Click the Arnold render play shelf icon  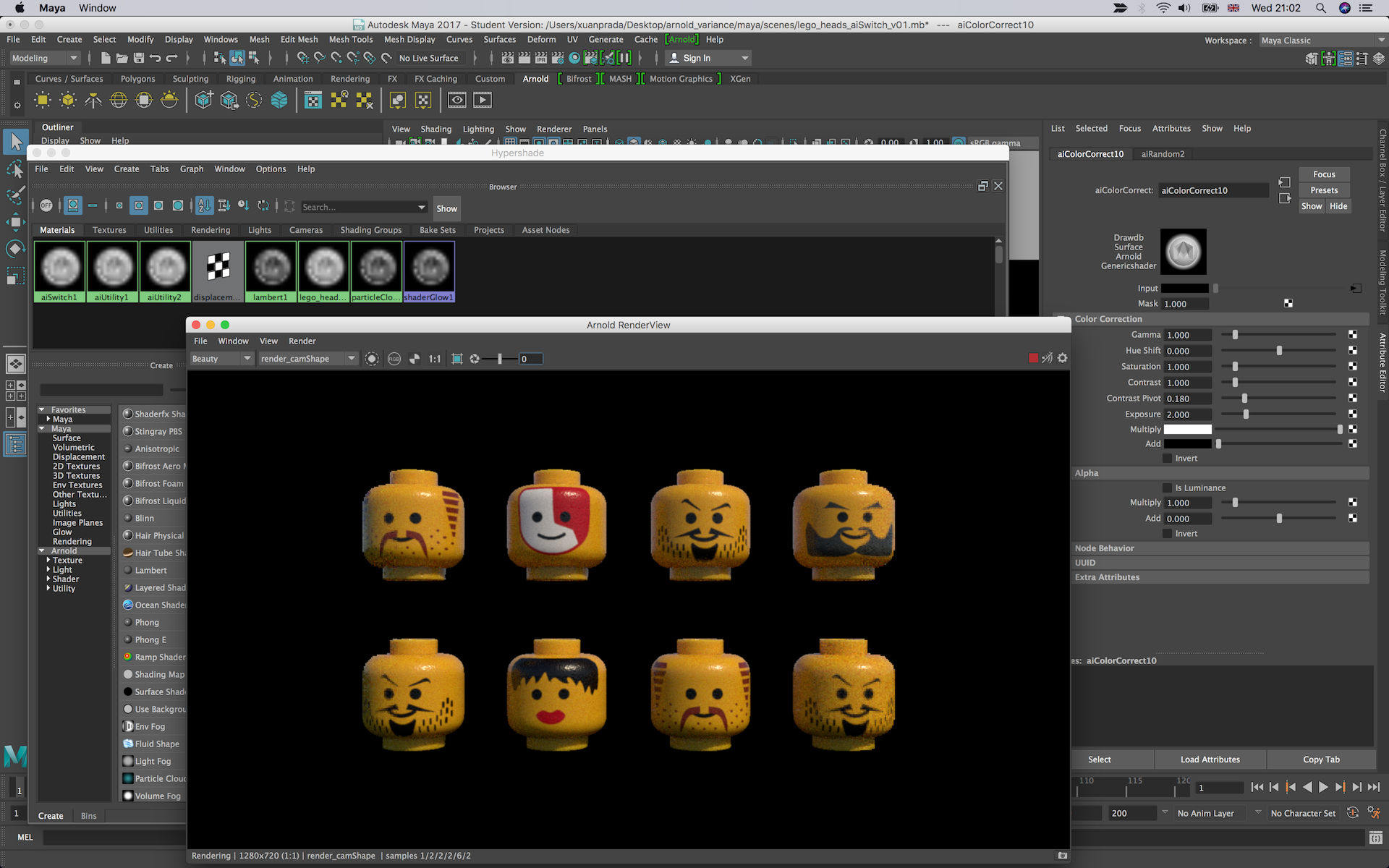click(483, 101)
